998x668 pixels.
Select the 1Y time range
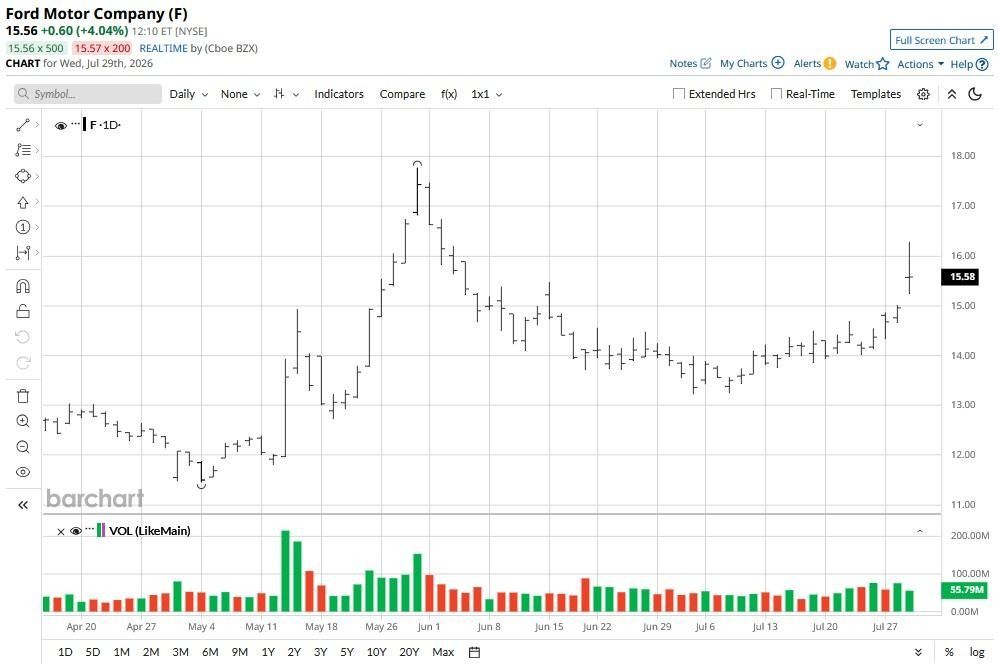(x=268, y=652)
